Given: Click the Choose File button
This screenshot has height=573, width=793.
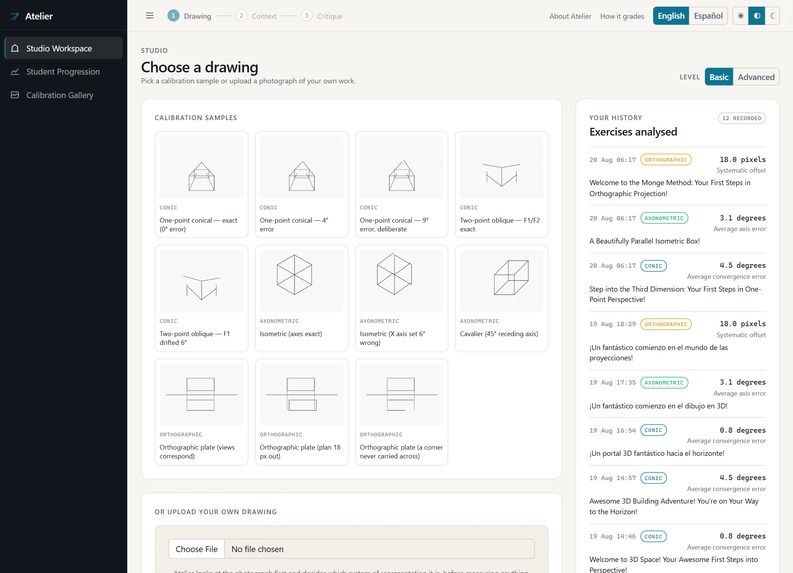Looking at the screenshot, I should pyautogui.click(x=196, y=549).
